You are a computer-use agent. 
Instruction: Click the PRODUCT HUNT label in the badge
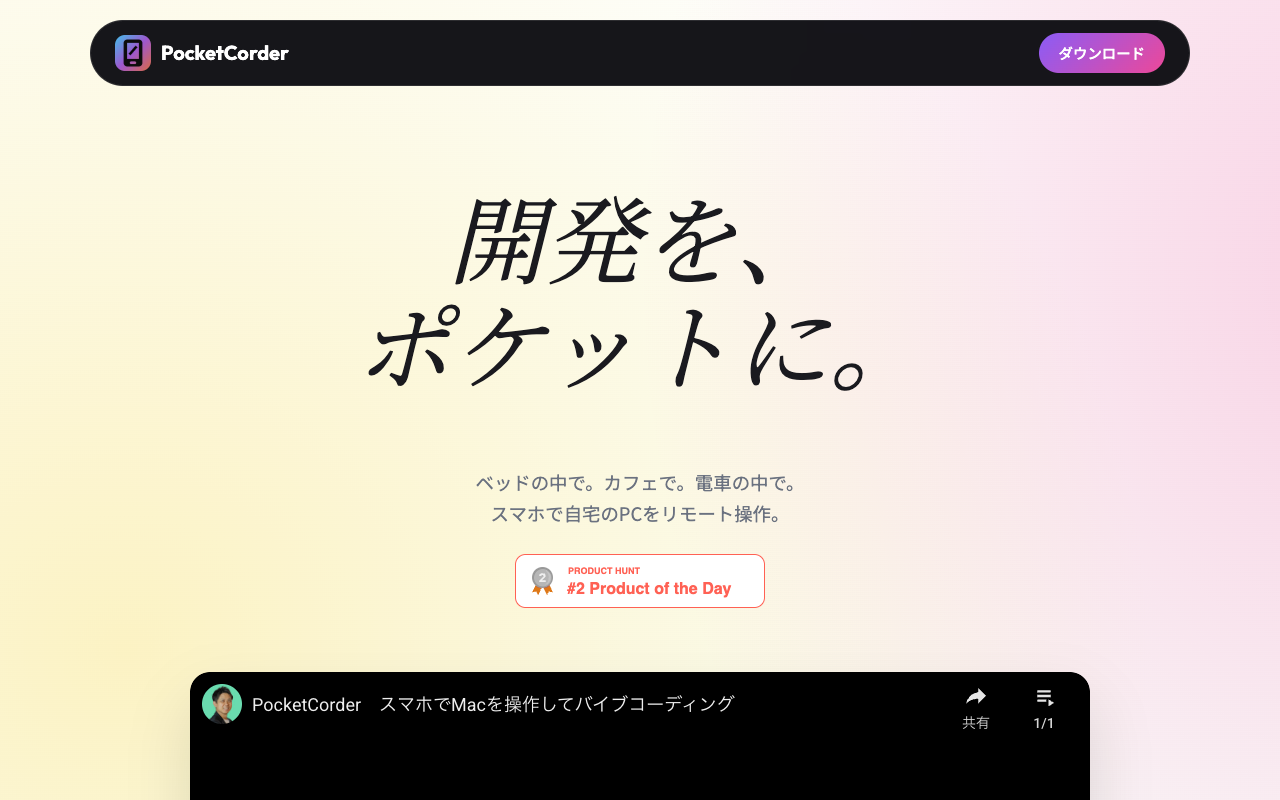[x=605, y=570]
